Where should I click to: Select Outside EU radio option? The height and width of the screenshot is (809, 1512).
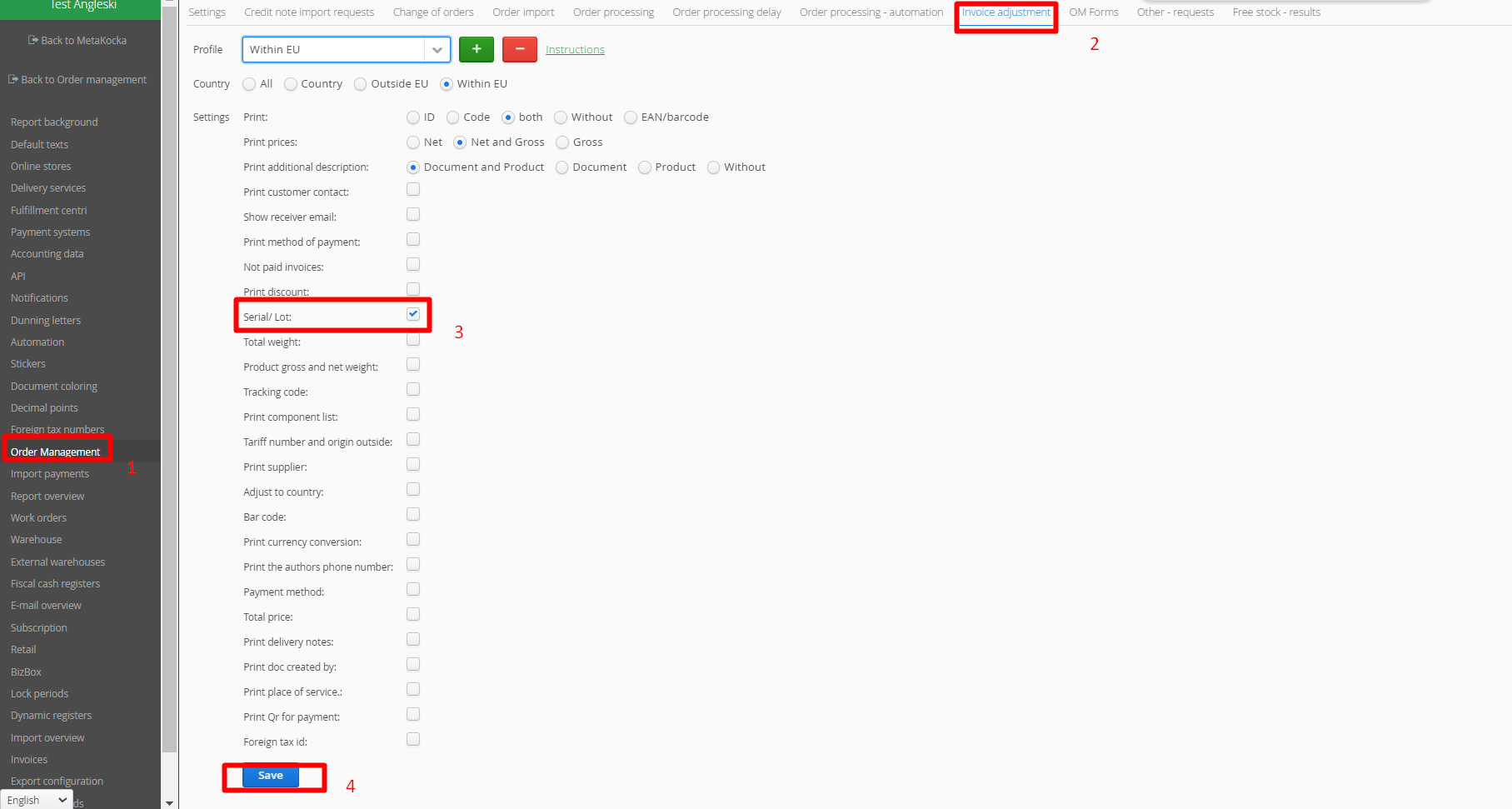[x=361, y=84]
